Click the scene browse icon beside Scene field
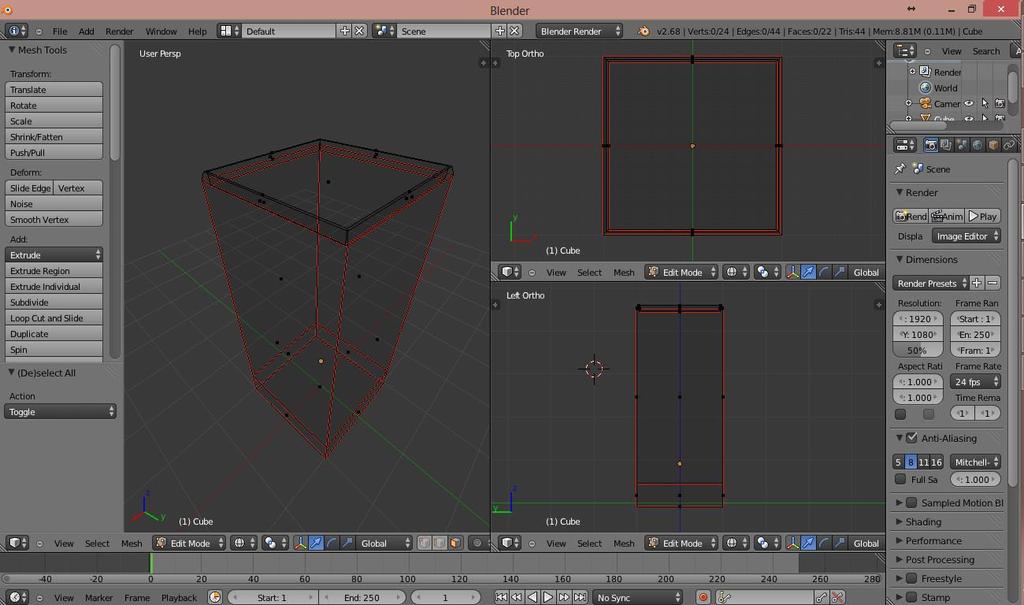Viewport: 1024px width, 605px height. (x=382, y=31)
